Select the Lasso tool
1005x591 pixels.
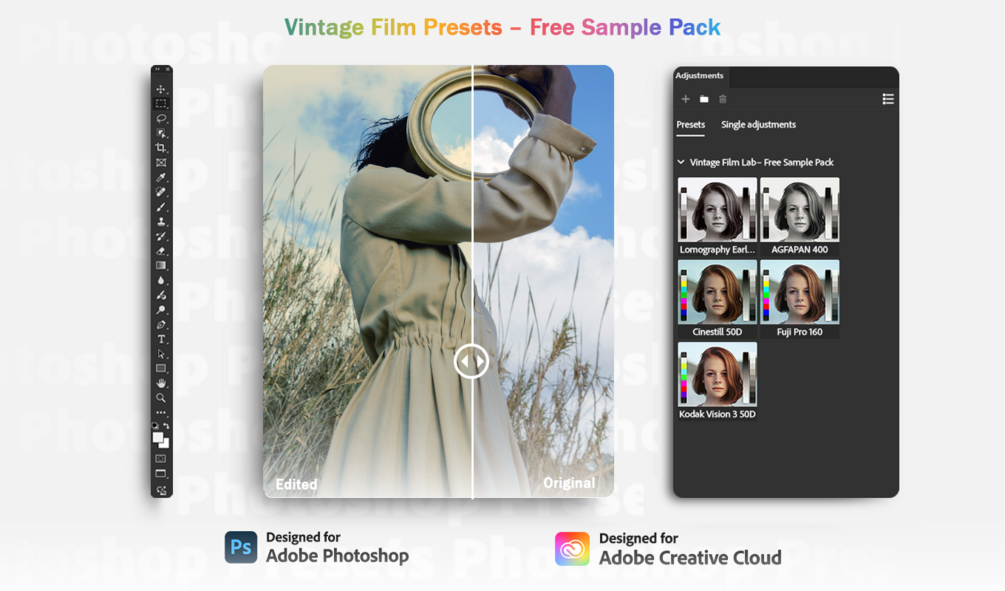[161, 118]
